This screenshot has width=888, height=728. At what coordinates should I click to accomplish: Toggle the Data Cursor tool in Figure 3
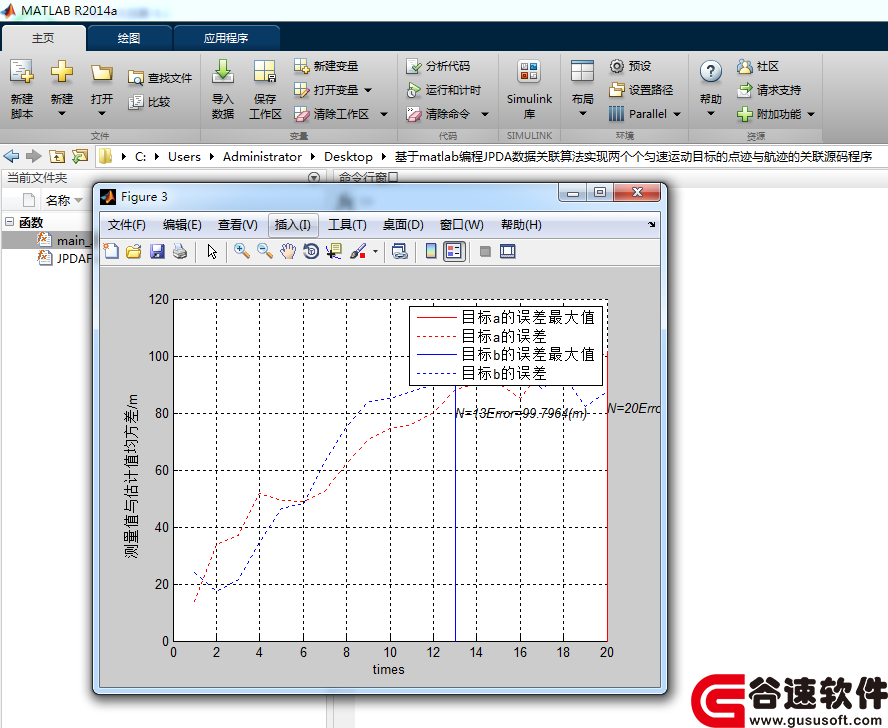334,251
